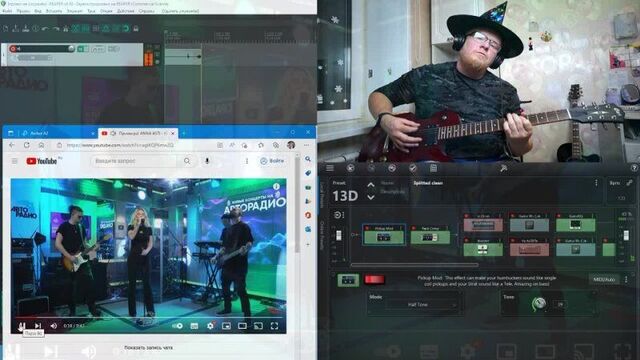Screen dimensions: 640x360
Task: Click the YouTube search magnifier button
Action: coord(187,161)
